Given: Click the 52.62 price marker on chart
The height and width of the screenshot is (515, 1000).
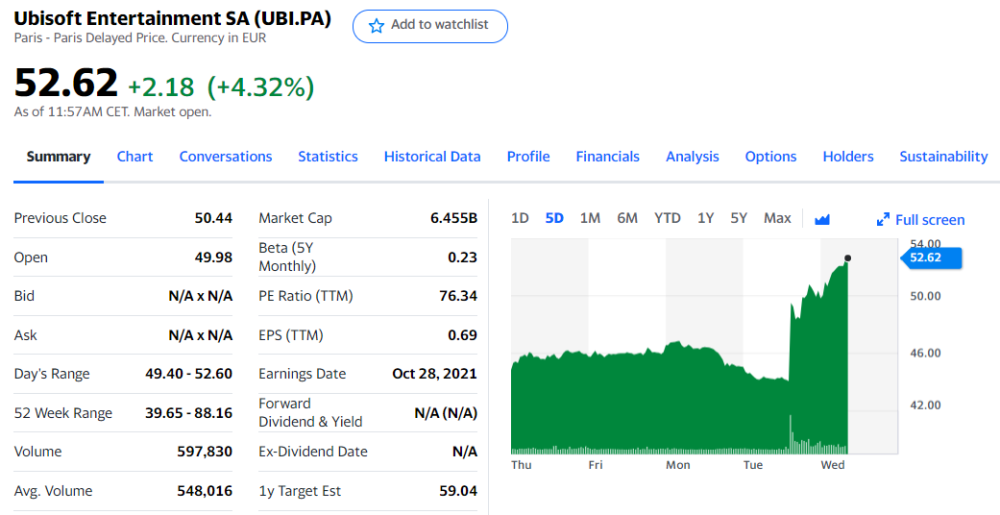Looking at the screenshot, I should coord(930,258).
